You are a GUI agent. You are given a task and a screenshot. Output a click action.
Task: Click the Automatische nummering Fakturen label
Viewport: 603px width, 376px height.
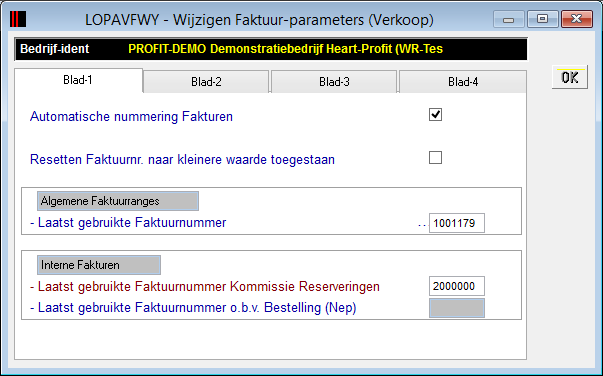point(132,116)
